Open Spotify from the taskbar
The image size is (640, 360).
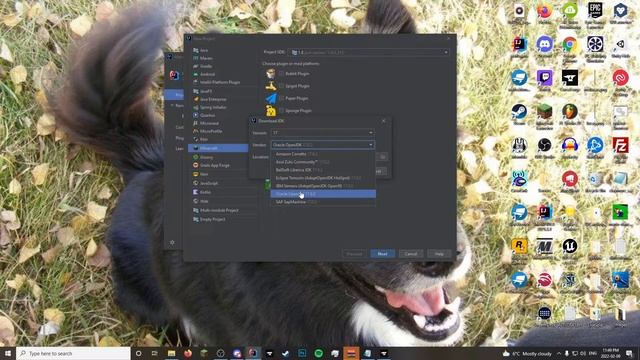pyautogui.click(x=318, y=353)
